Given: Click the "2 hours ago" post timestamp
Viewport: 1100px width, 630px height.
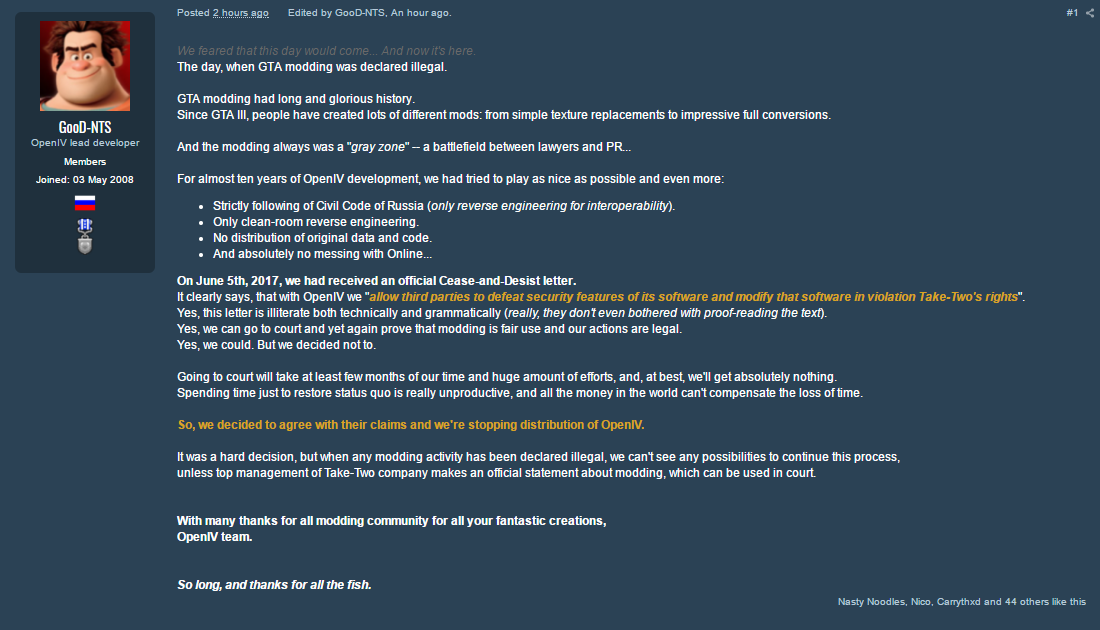Looking at the screenshot, I should pos(240,13).
